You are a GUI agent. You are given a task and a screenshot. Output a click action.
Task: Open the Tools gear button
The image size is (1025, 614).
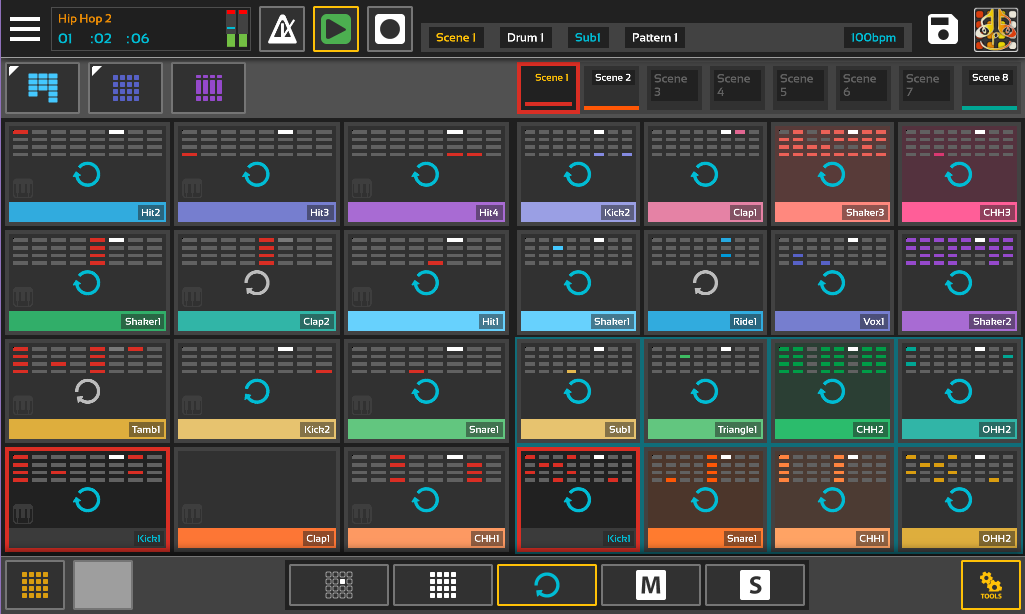[990, 585]
